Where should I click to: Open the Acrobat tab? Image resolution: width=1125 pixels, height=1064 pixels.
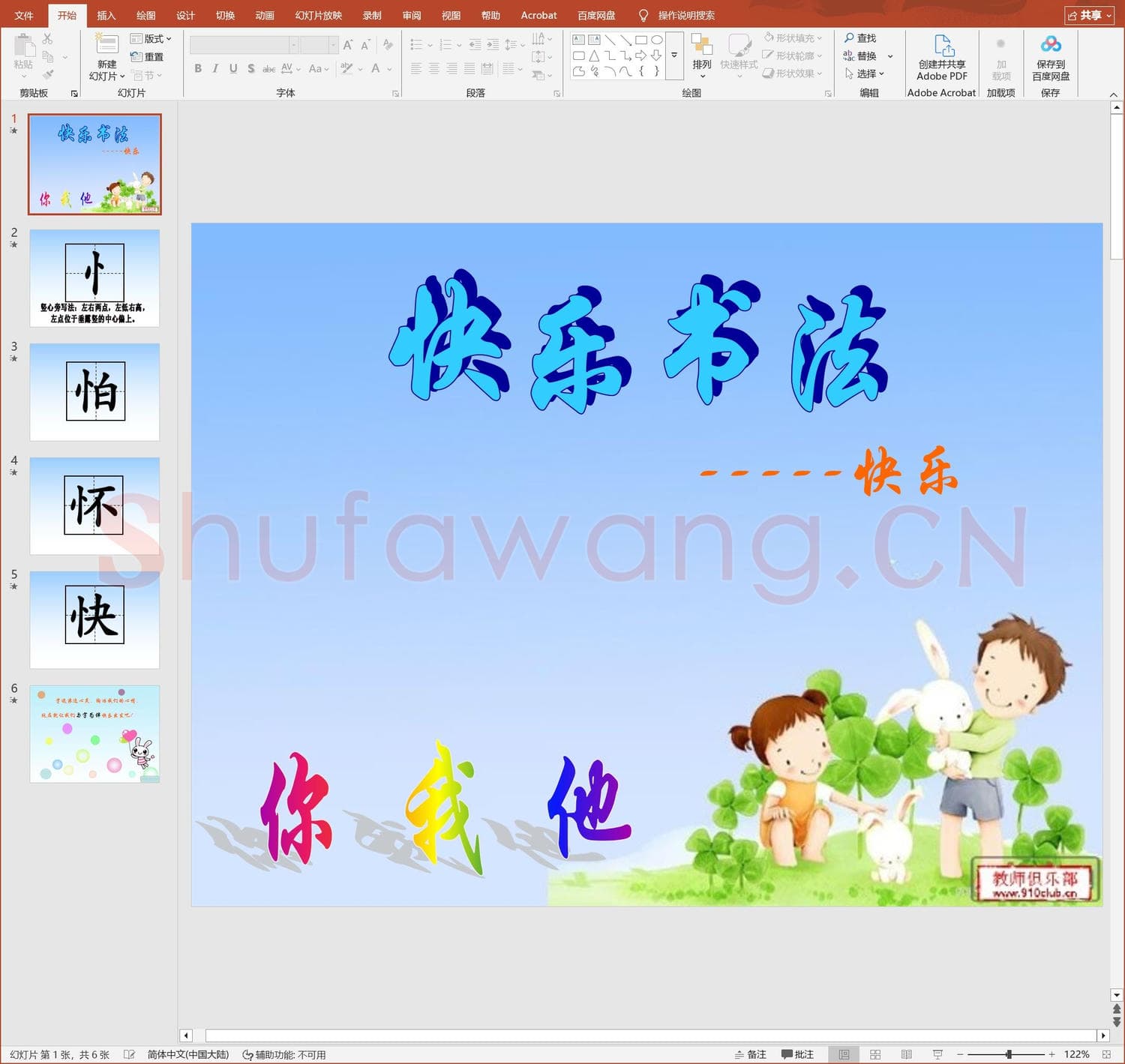[538, 15]
